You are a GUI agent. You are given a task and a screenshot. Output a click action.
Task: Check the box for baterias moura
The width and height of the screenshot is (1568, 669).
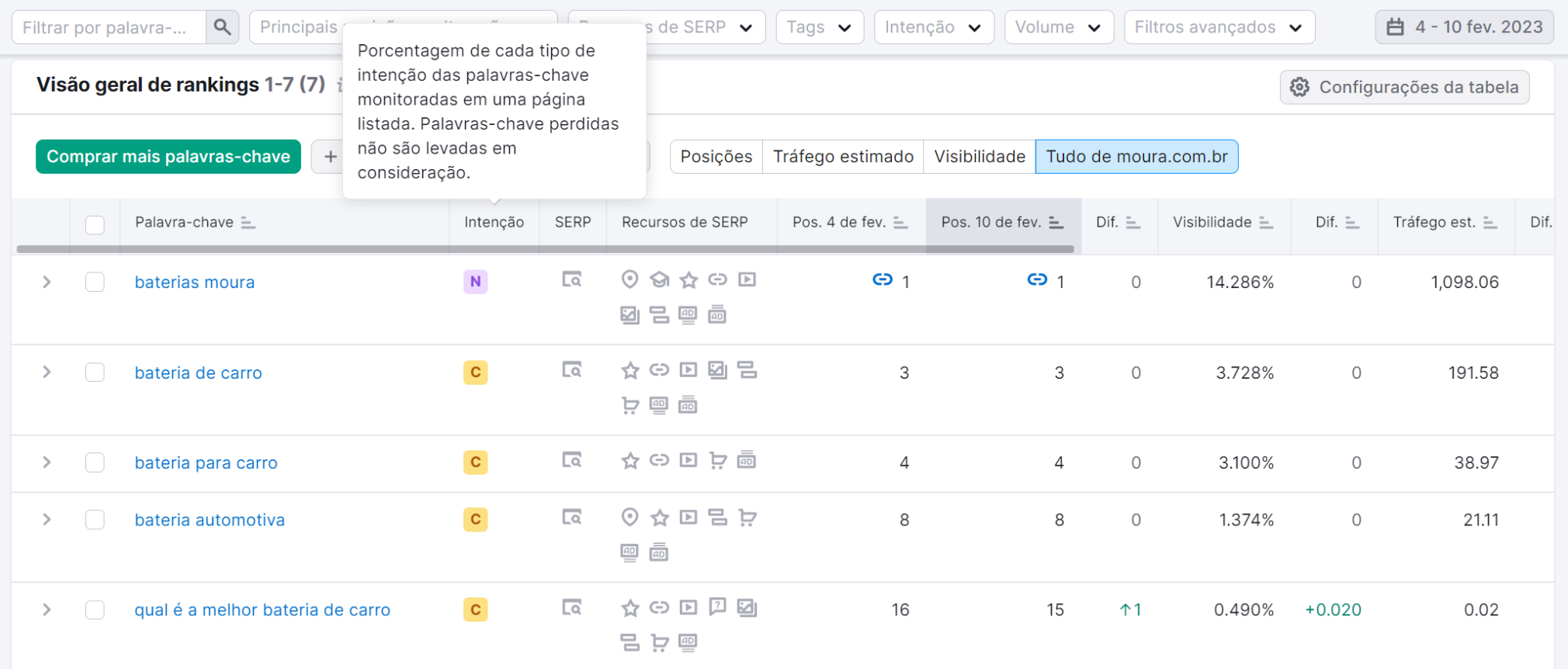pos(95,282)
